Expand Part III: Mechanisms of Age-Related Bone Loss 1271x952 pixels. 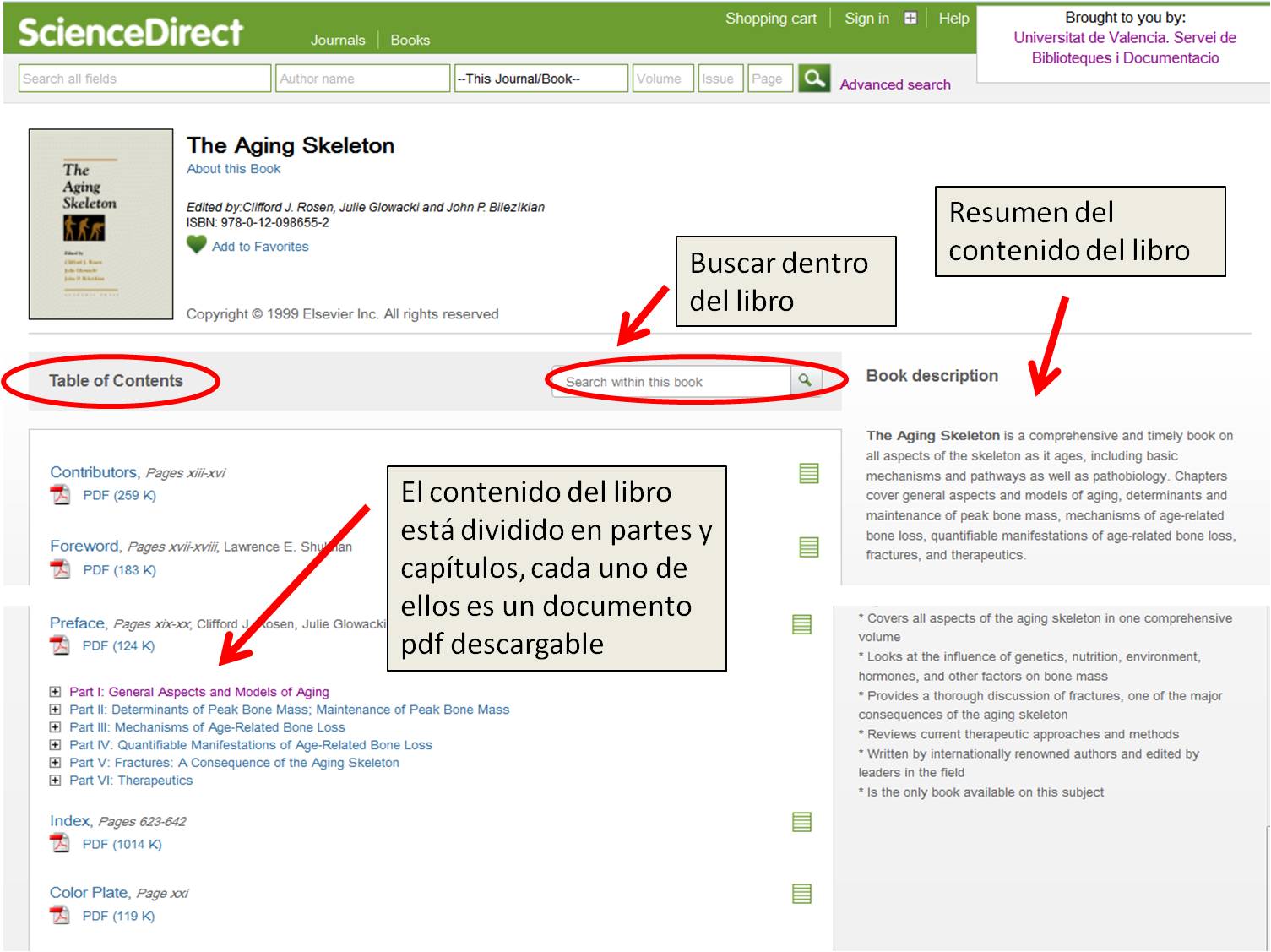(x=56, y=727)
